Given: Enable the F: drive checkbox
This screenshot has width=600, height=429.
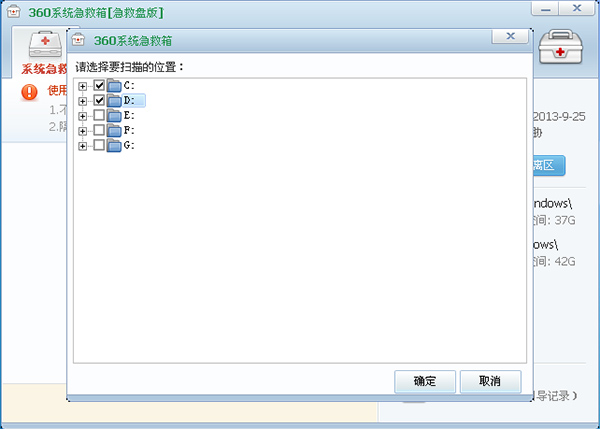Looking at the screenshot, I should 99,130.
